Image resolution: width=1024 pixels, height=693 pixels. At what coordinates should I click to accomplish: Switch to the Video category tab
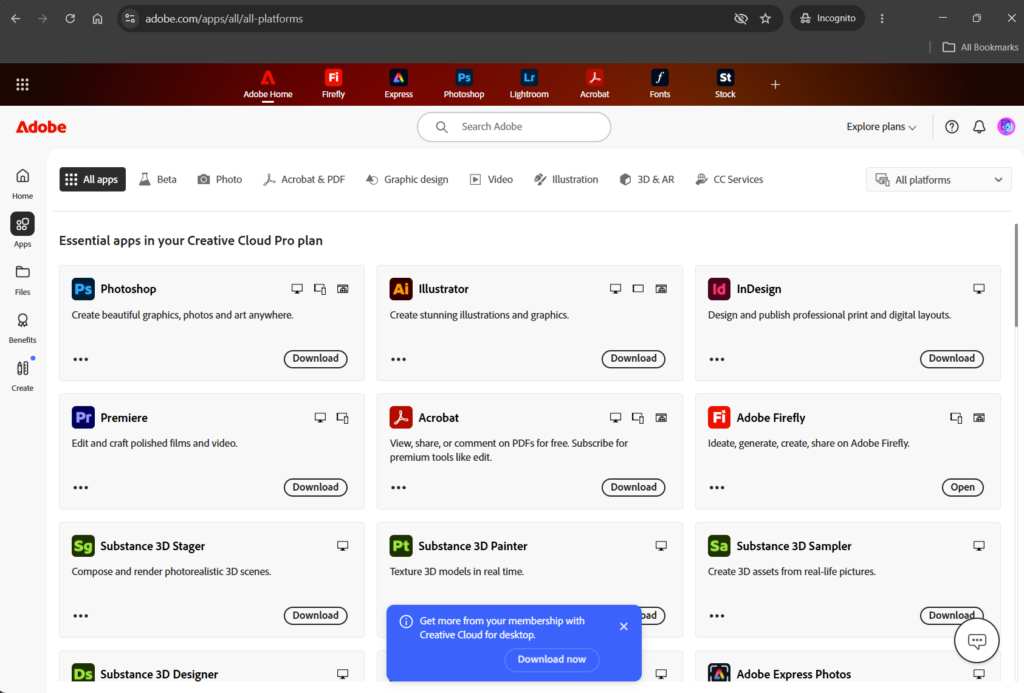click(x=492, y=180)
